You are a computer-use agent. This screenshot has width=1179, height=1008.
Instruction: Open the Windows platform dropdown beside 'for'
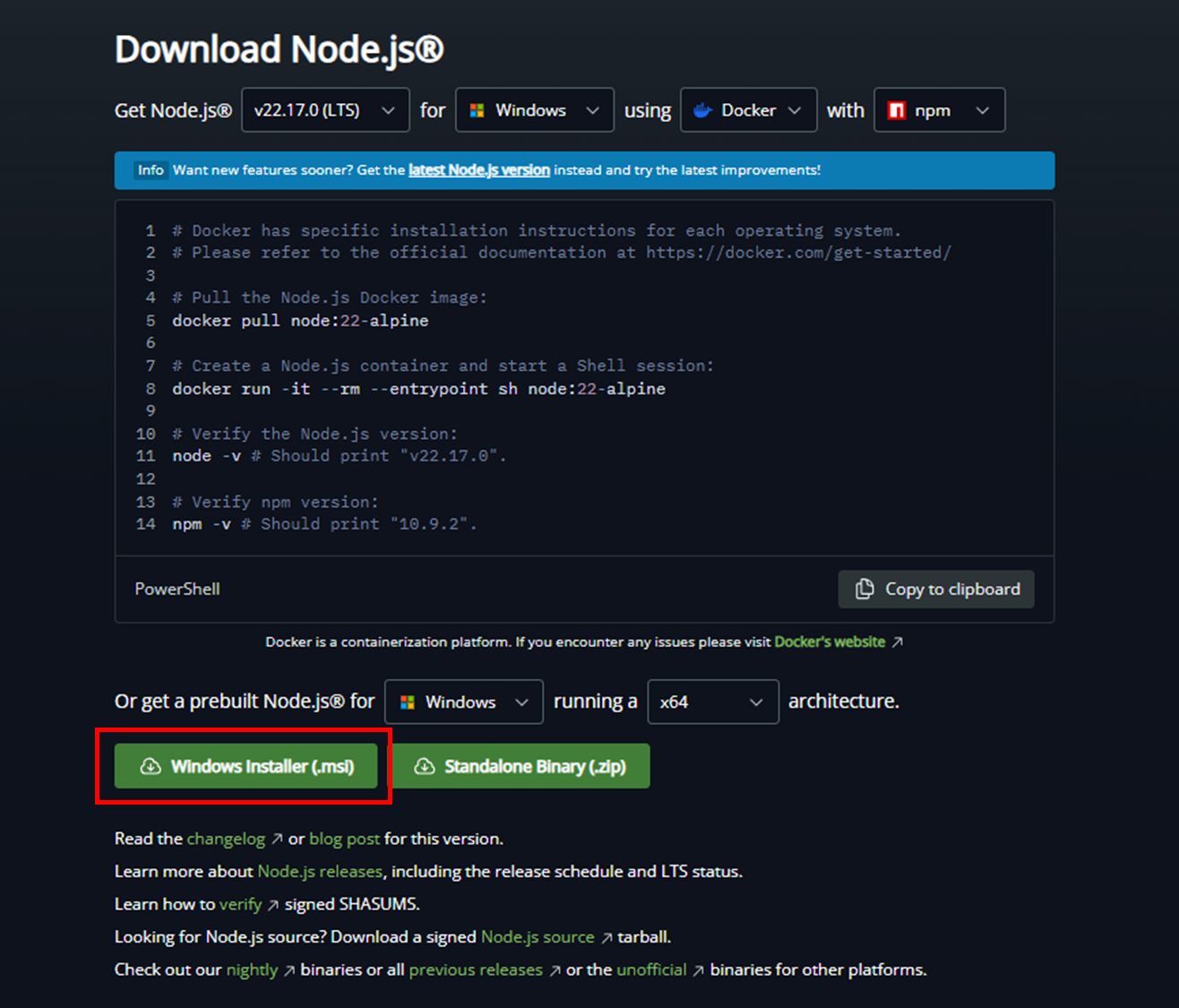[535, 110]
